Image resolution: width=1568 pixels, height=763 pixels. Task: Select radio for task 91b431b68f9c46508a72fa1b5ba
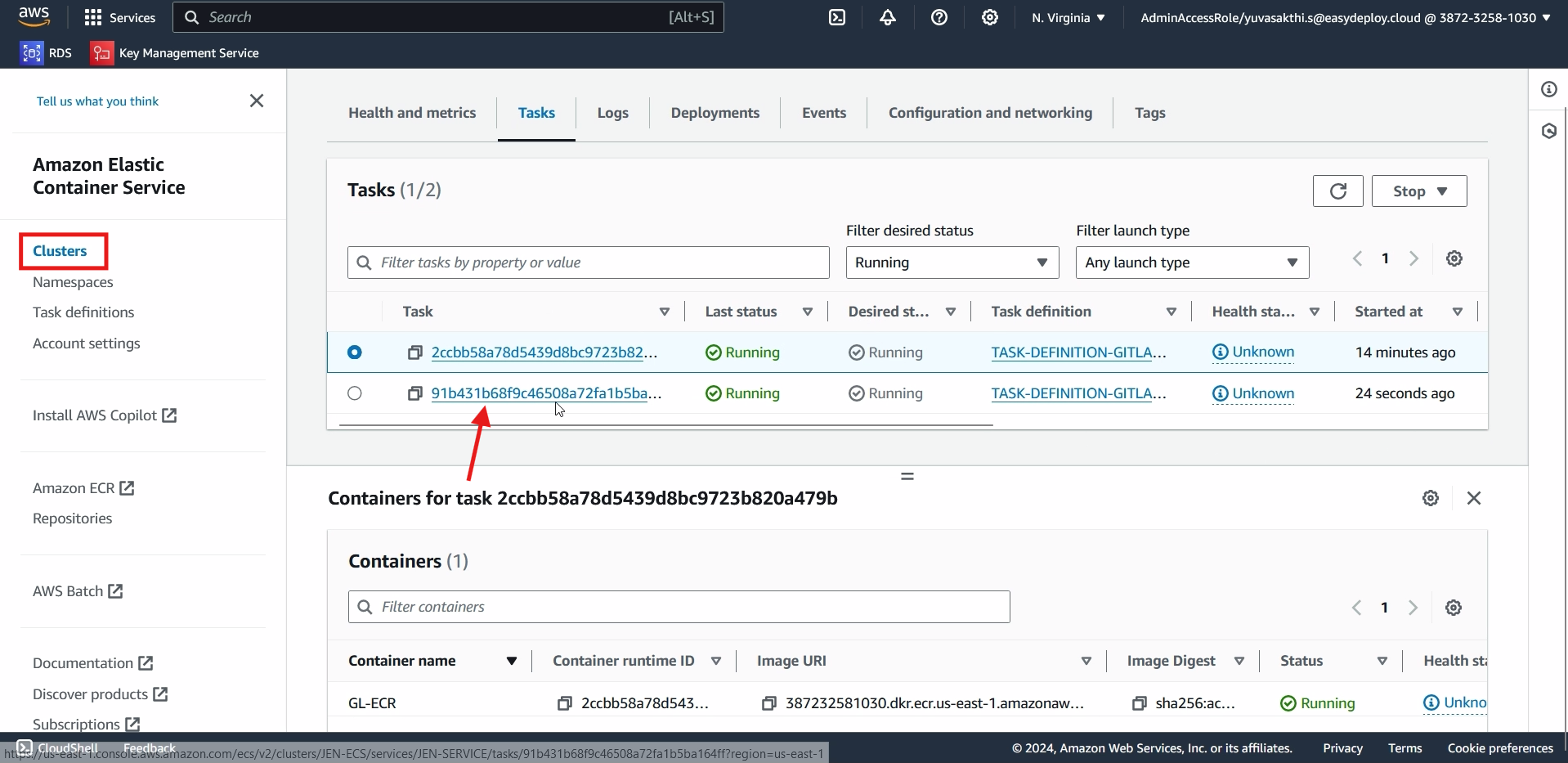click(x=355, y=393)
